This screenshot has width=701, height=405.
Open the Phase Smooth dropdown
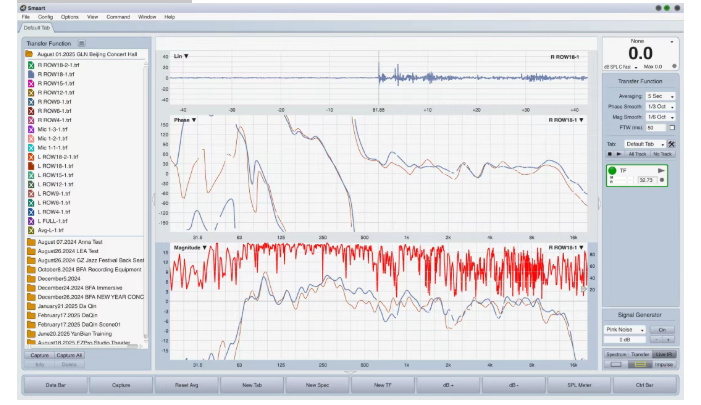[x=660, y=106]
